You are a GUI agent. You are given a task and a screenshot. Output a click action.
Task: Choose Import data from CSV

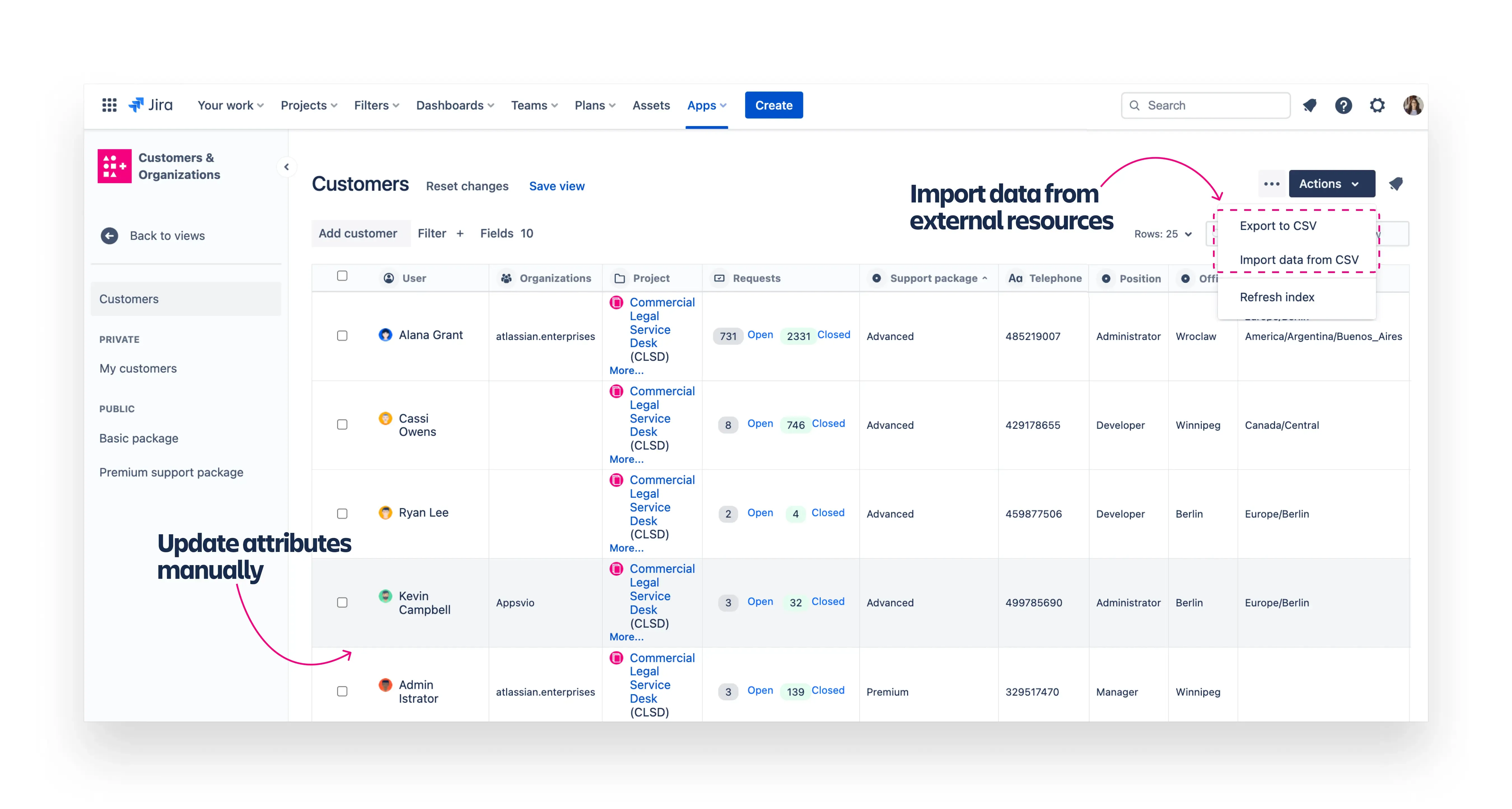point(1298,260)
